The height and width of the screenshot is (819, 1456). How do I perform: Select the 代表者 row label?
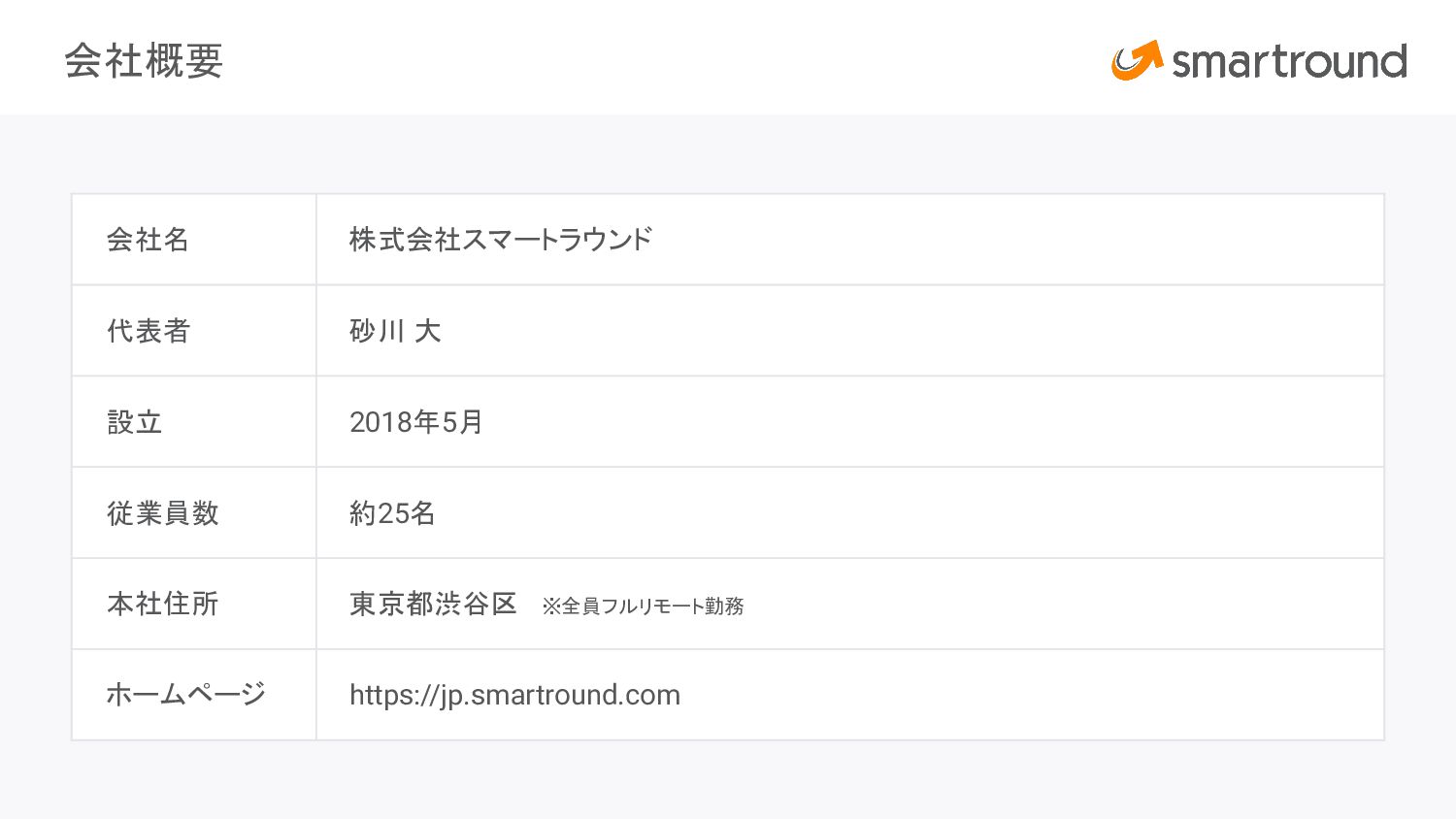[x=148, y=331]
